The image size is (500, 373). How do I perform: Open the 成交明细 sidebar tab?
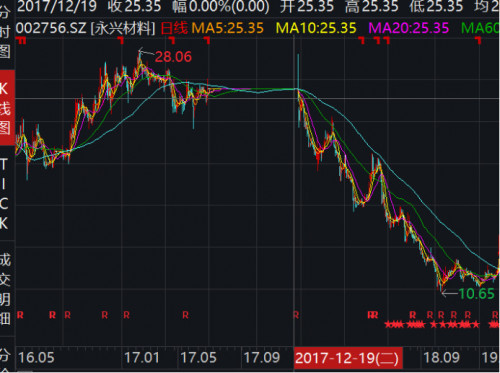[x=5, y=289]
